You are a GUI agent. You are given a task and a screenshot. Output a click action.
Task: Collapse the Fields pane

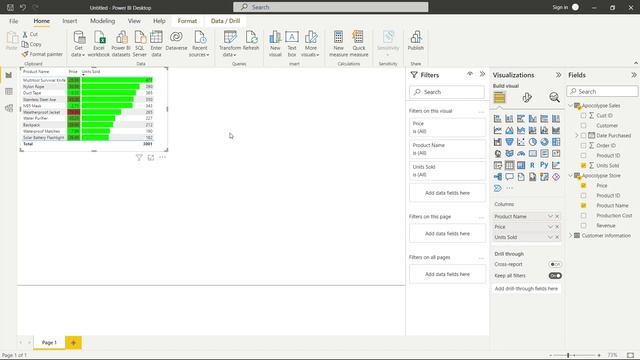click(x=633, y=75)
